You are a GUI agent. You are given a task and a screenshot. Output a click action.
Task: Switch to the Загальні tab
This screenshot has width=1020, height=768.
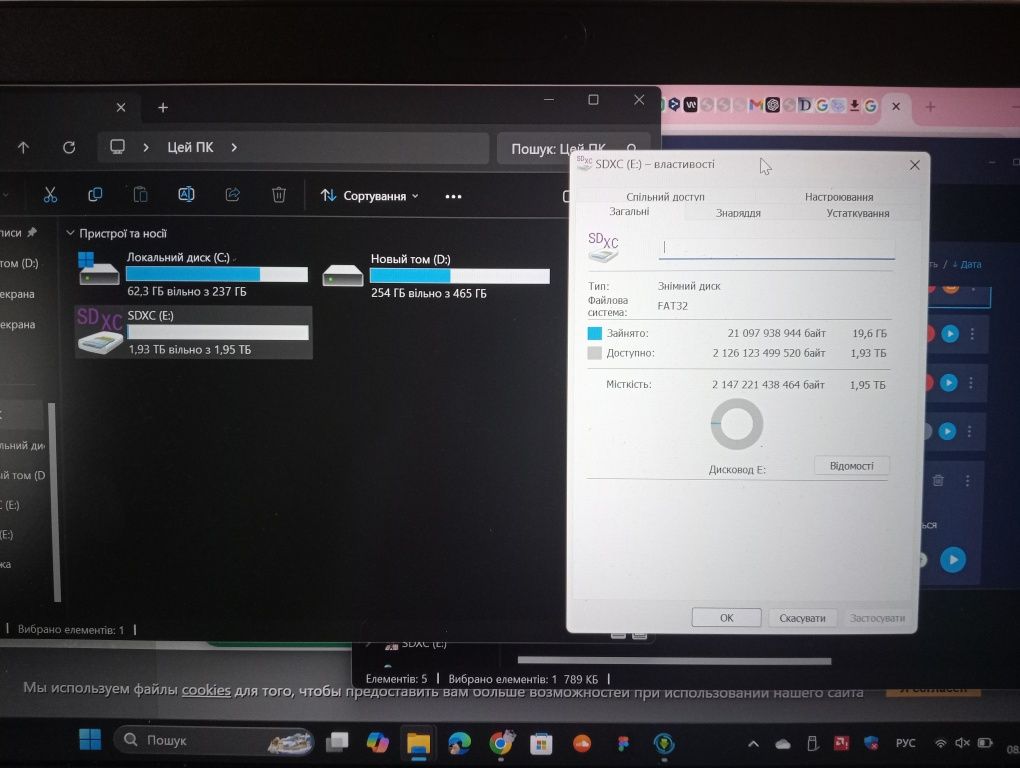(x=629, y=211)
